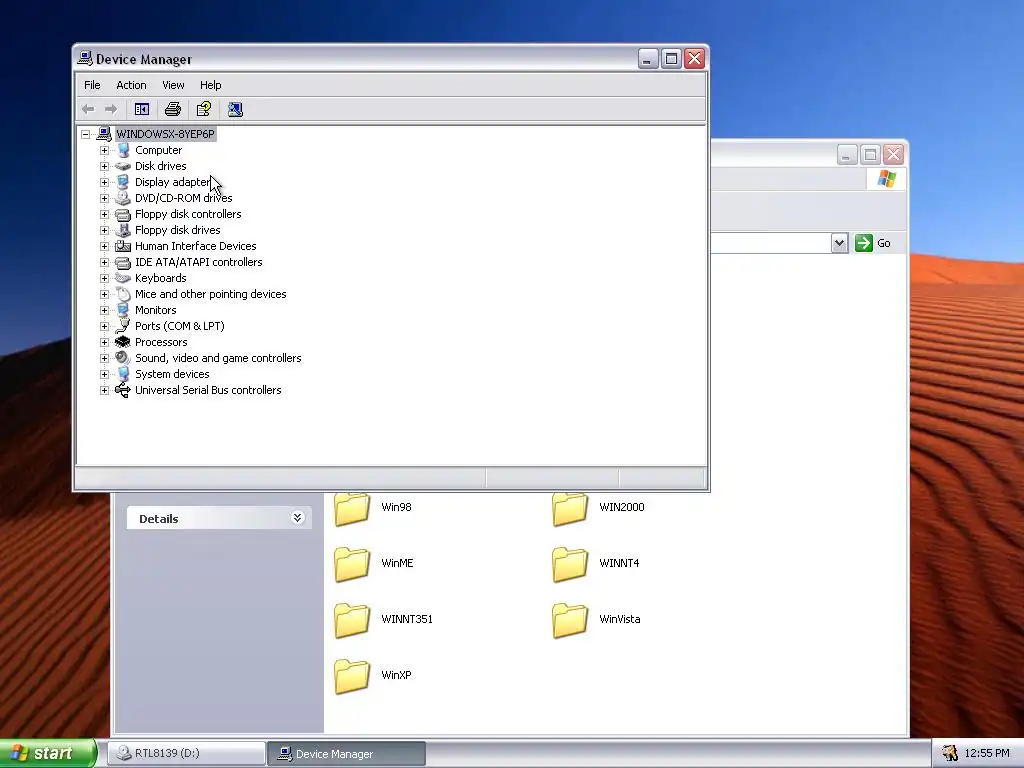
Task: Select the DVD/CD-ROM drives icon
Action: click(x=123, y=198)
